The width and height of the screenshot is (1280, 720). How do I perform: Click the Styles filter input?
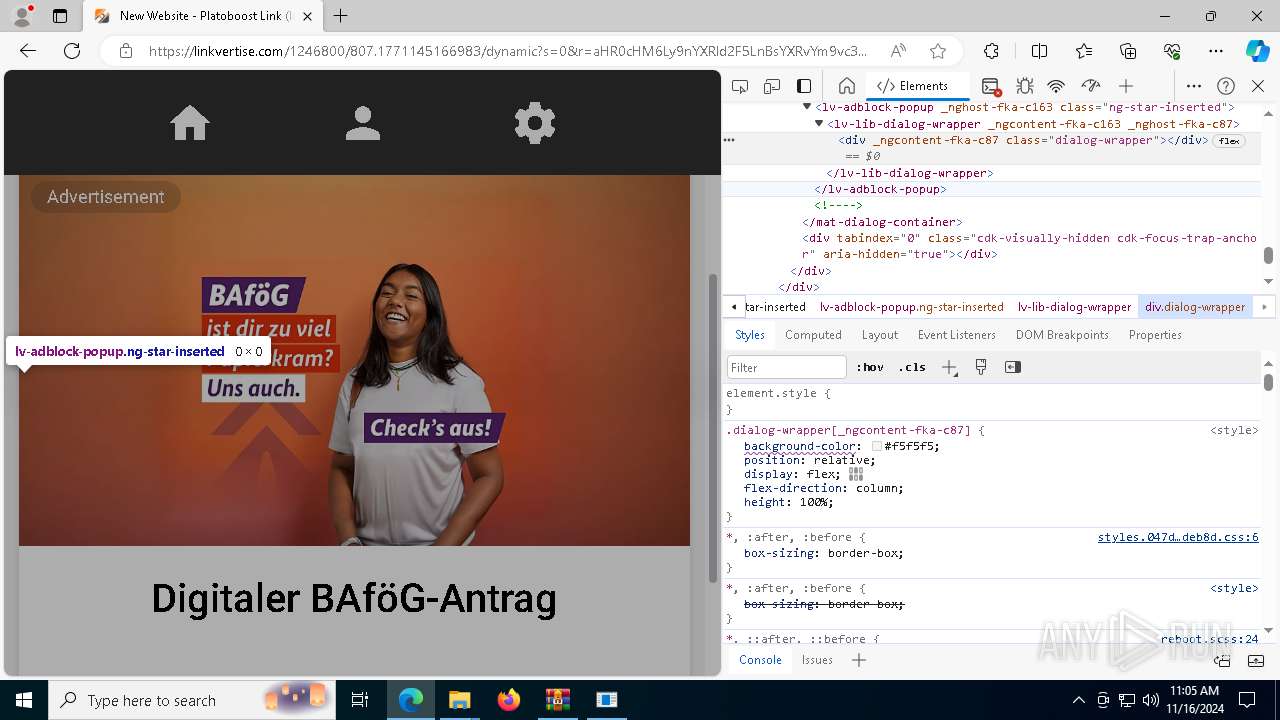pos(787,367)
